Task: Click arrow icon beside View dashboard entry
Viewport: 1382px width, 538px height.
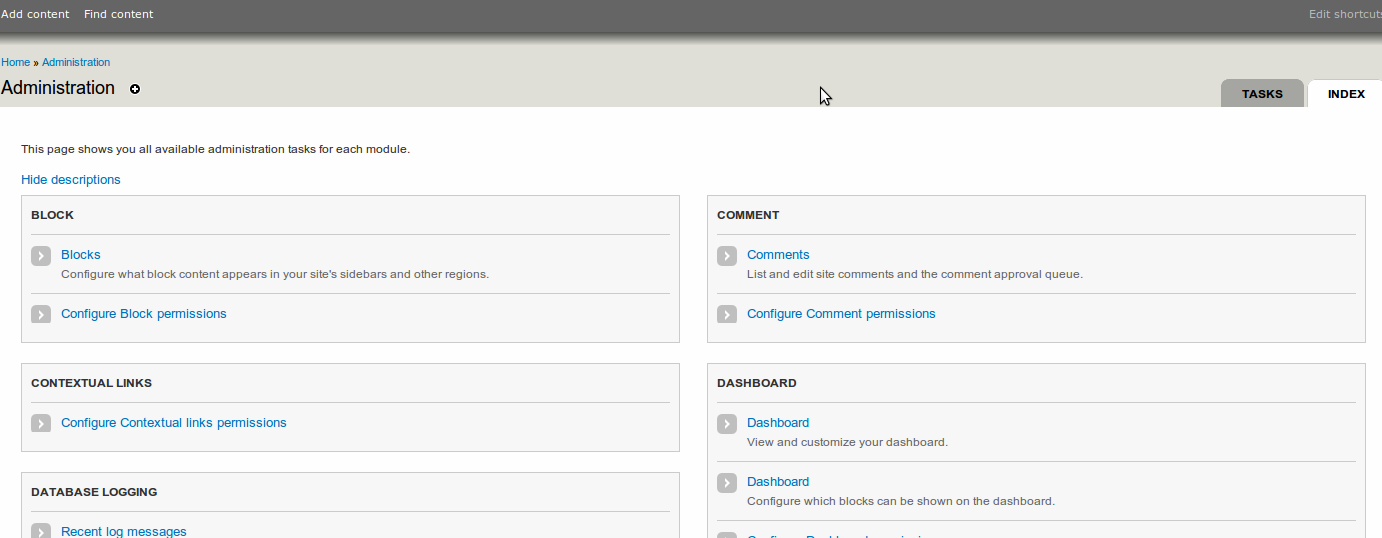Action: 727,424
